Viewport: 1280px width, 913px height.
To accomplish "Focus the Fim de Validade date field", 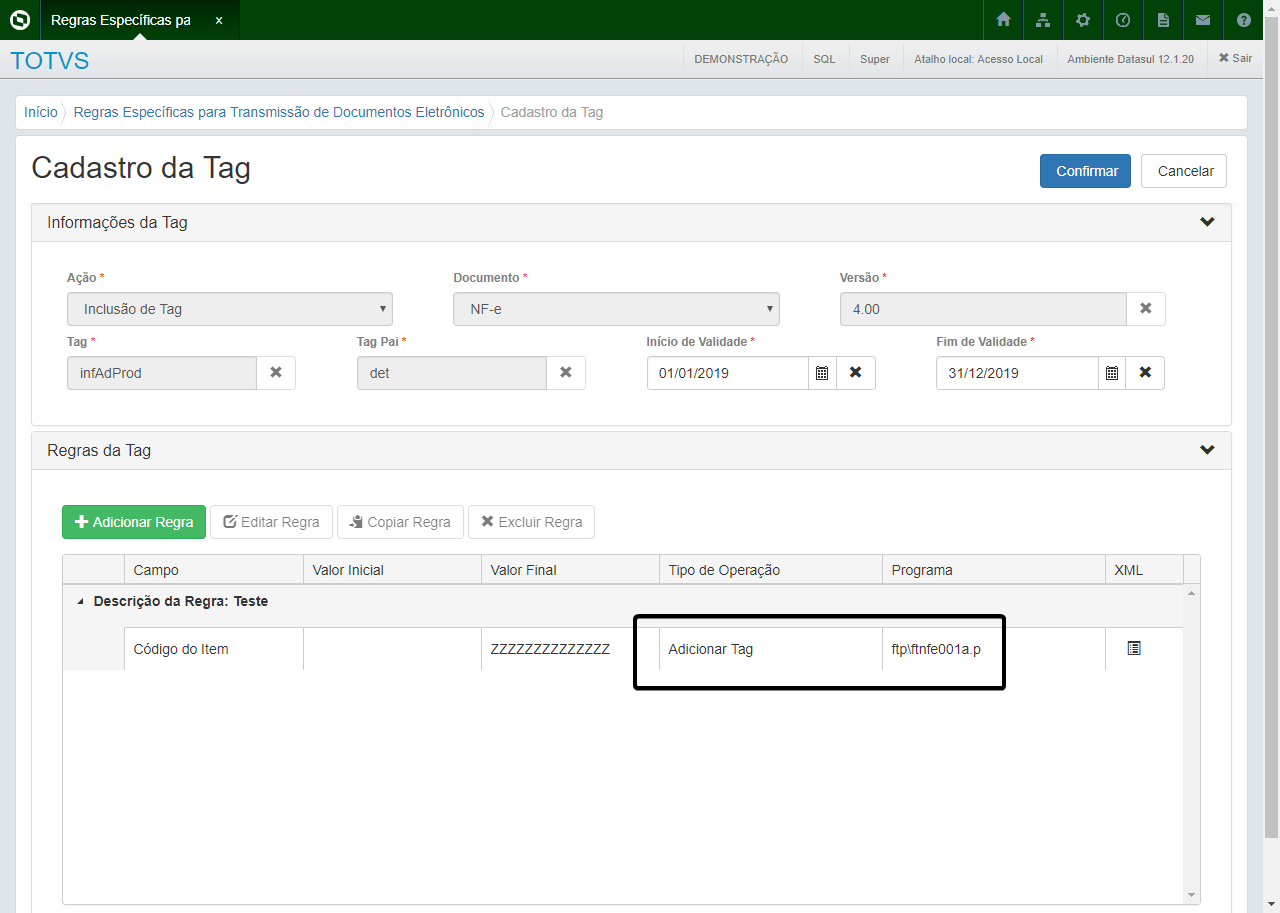I will (x=1018, y=373).
